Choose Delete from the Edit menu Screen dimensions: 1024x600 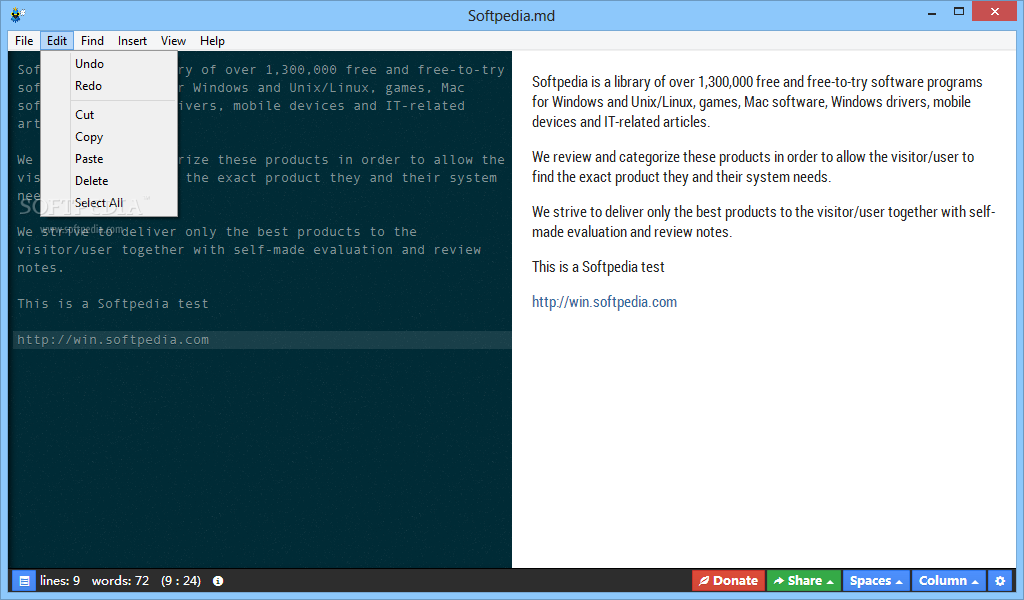pyautogui.click(x=109, y=181)
